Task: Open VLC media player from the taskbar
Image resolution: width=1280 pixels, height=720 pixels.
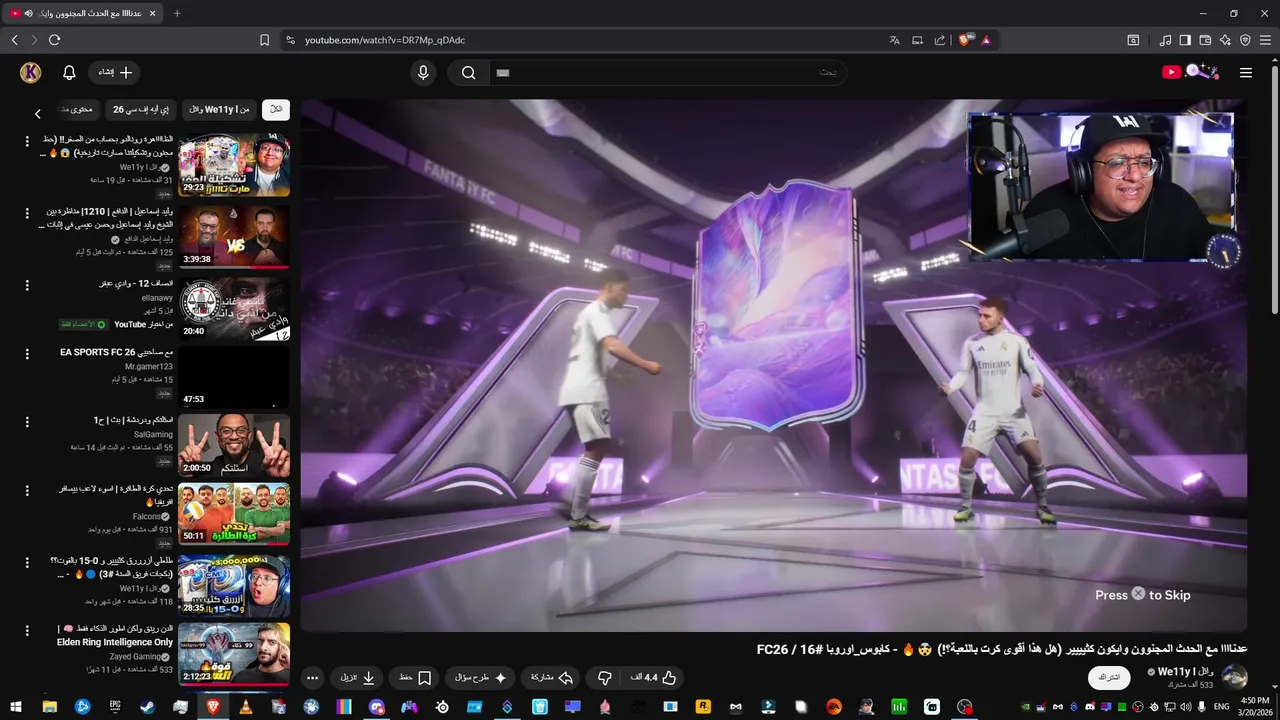Action: 246,706
